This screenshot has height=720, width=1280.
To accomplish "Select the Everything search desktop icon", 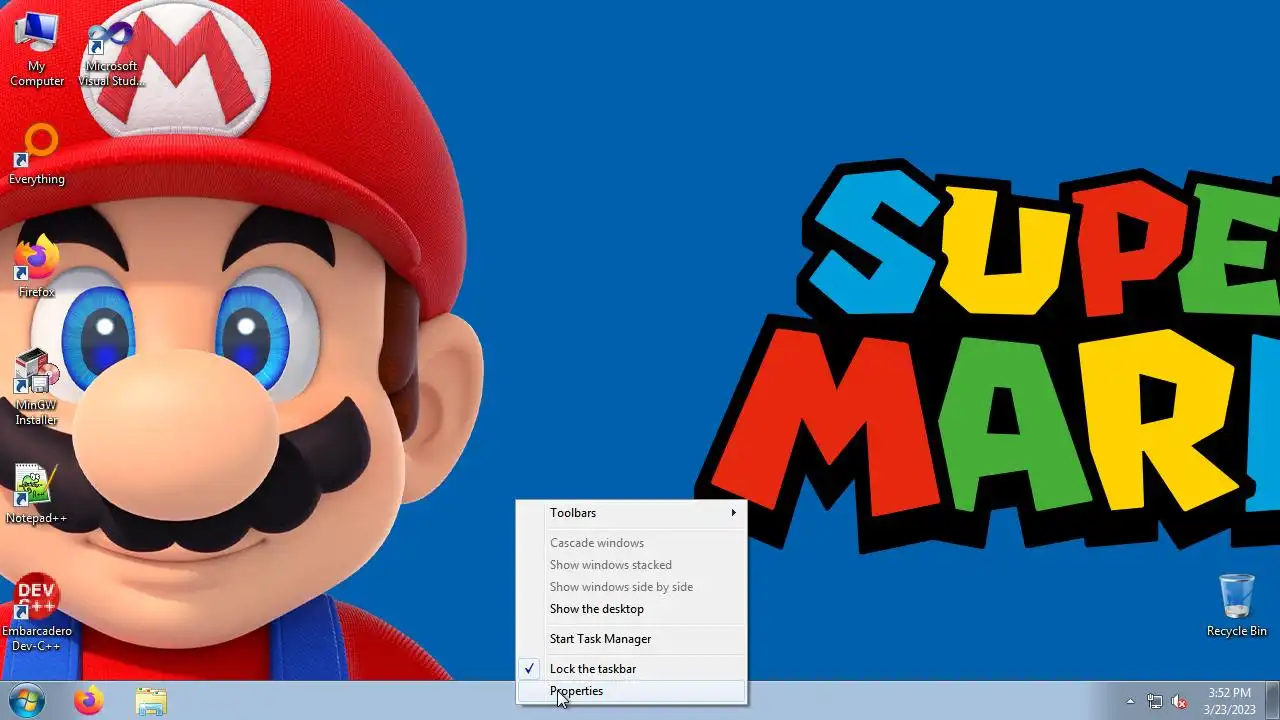I will click(37, 155).
